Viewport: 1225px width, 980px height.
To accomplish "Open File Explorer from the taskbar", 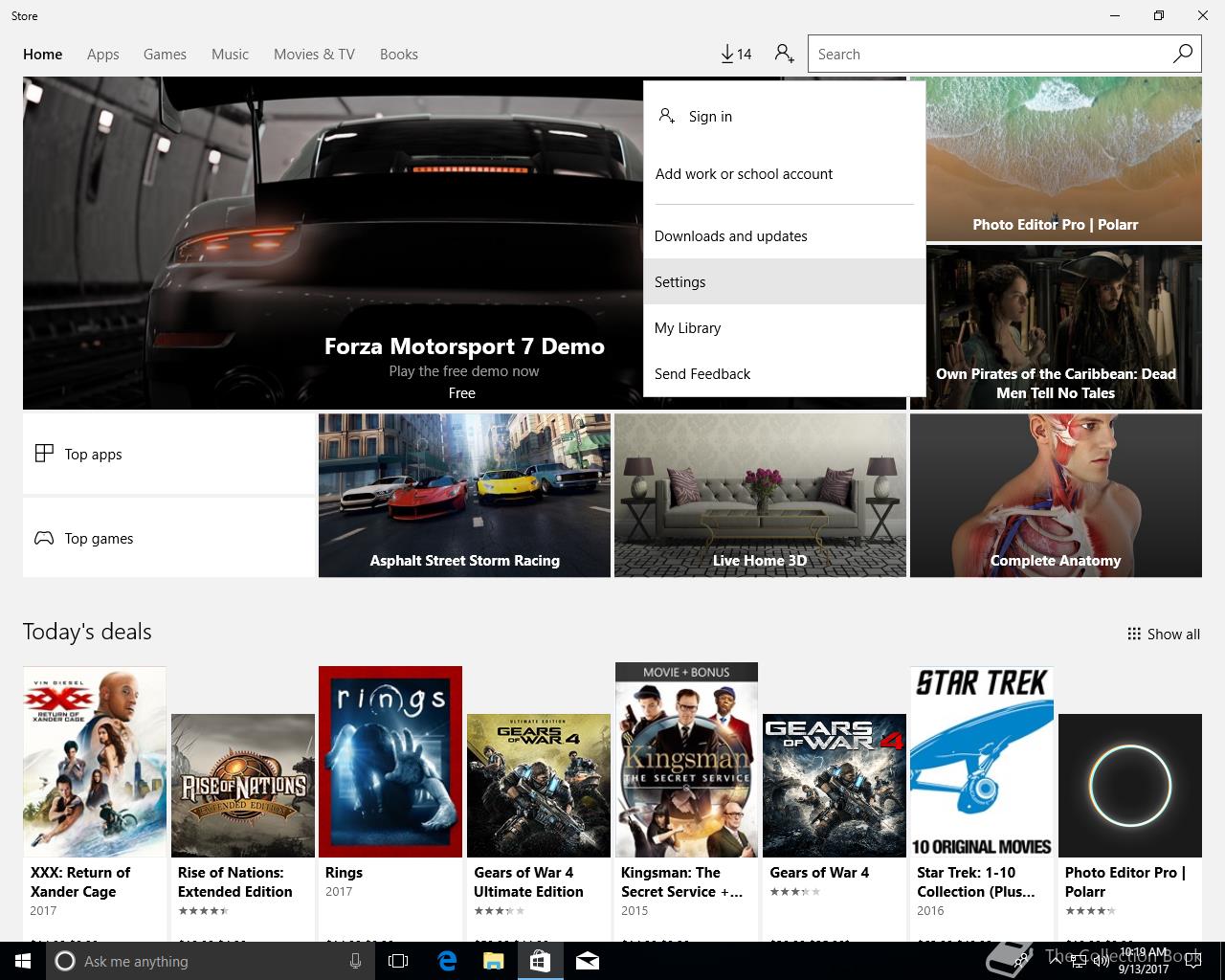I will click(493, 961).
